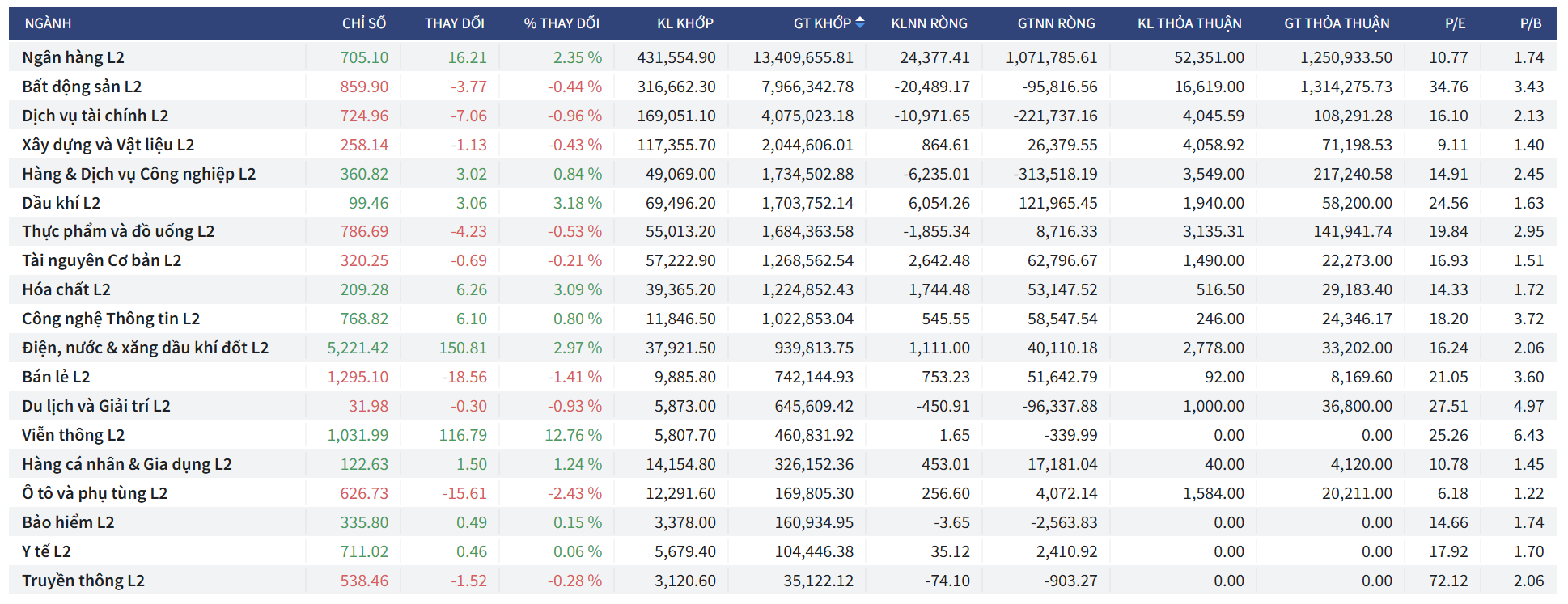1568x604 pixels.
Task: Sort by KLNN RÒNG column
Action: click(929, 23)
